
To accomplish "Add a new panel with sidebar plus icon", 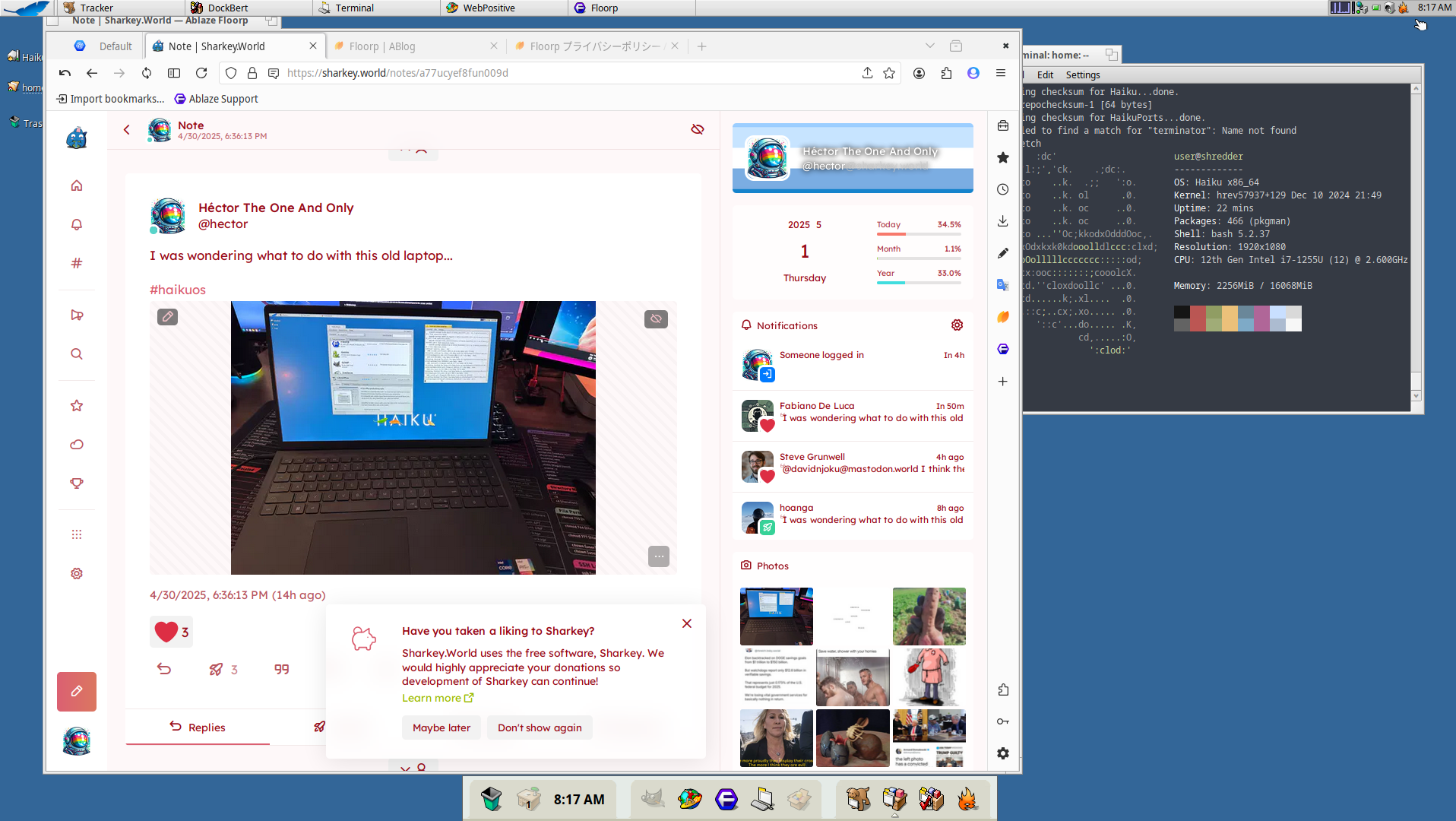I will [x=1003, y=382].
